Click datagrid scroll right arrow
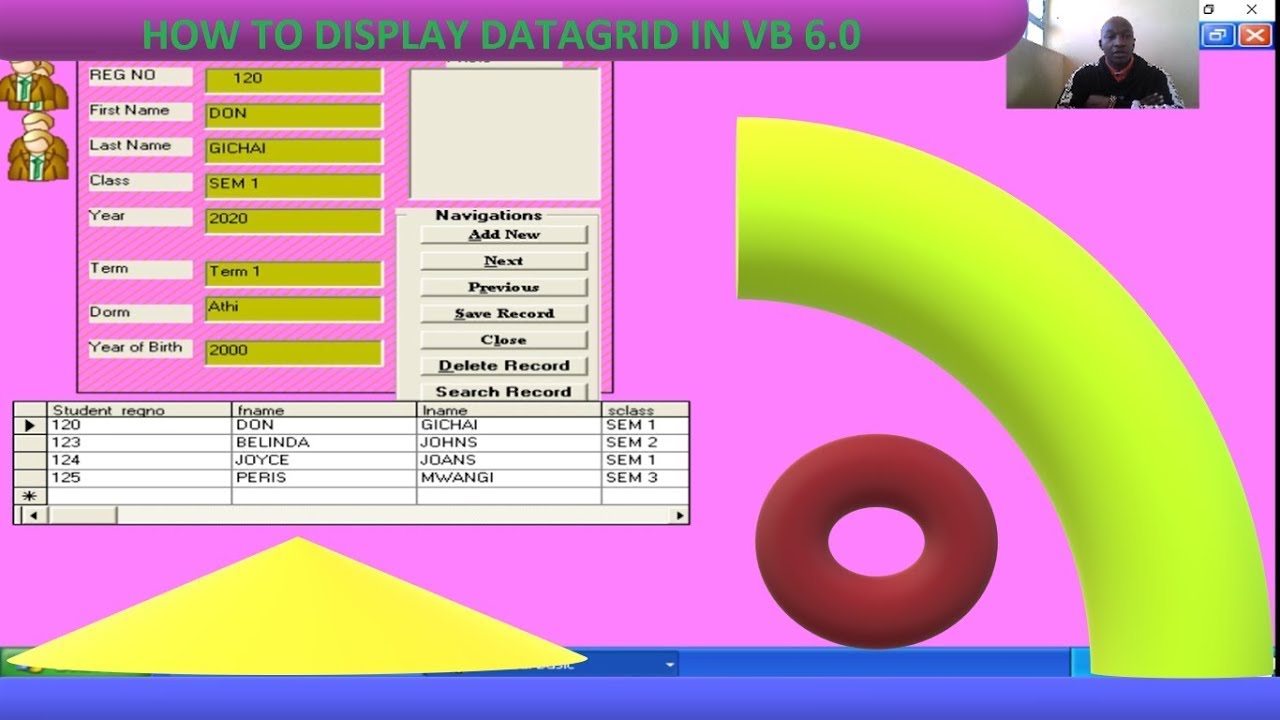 [x=680, y=515]
